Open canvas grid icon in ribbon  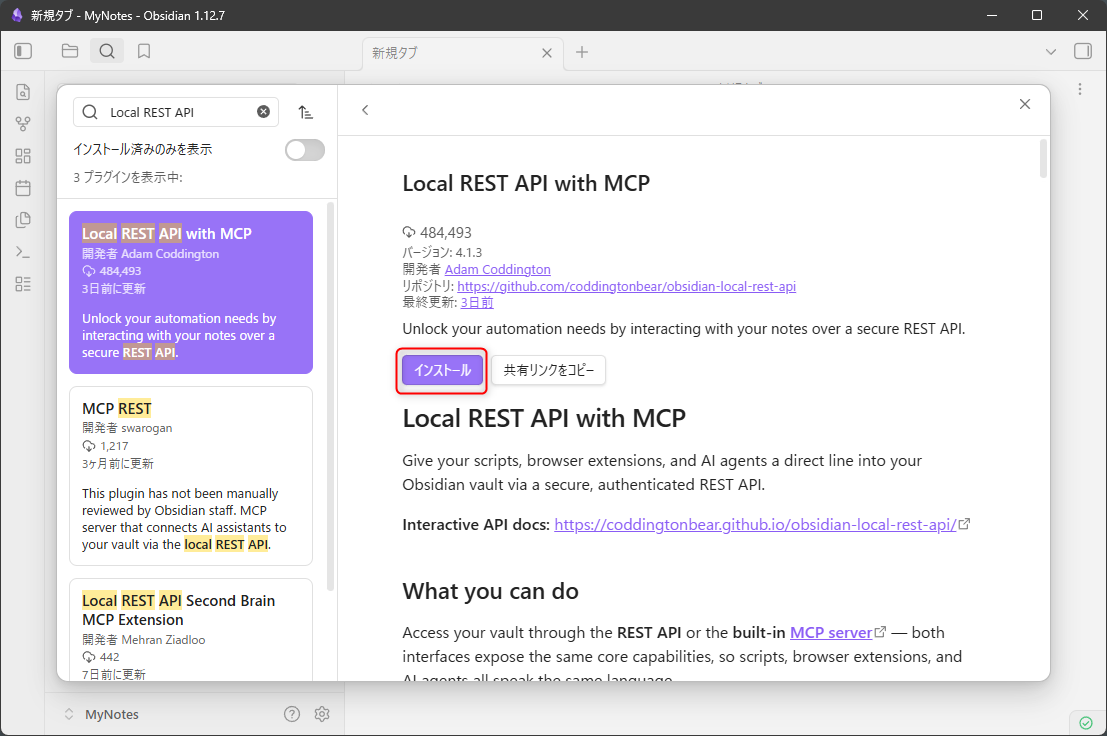pos(23,156)
